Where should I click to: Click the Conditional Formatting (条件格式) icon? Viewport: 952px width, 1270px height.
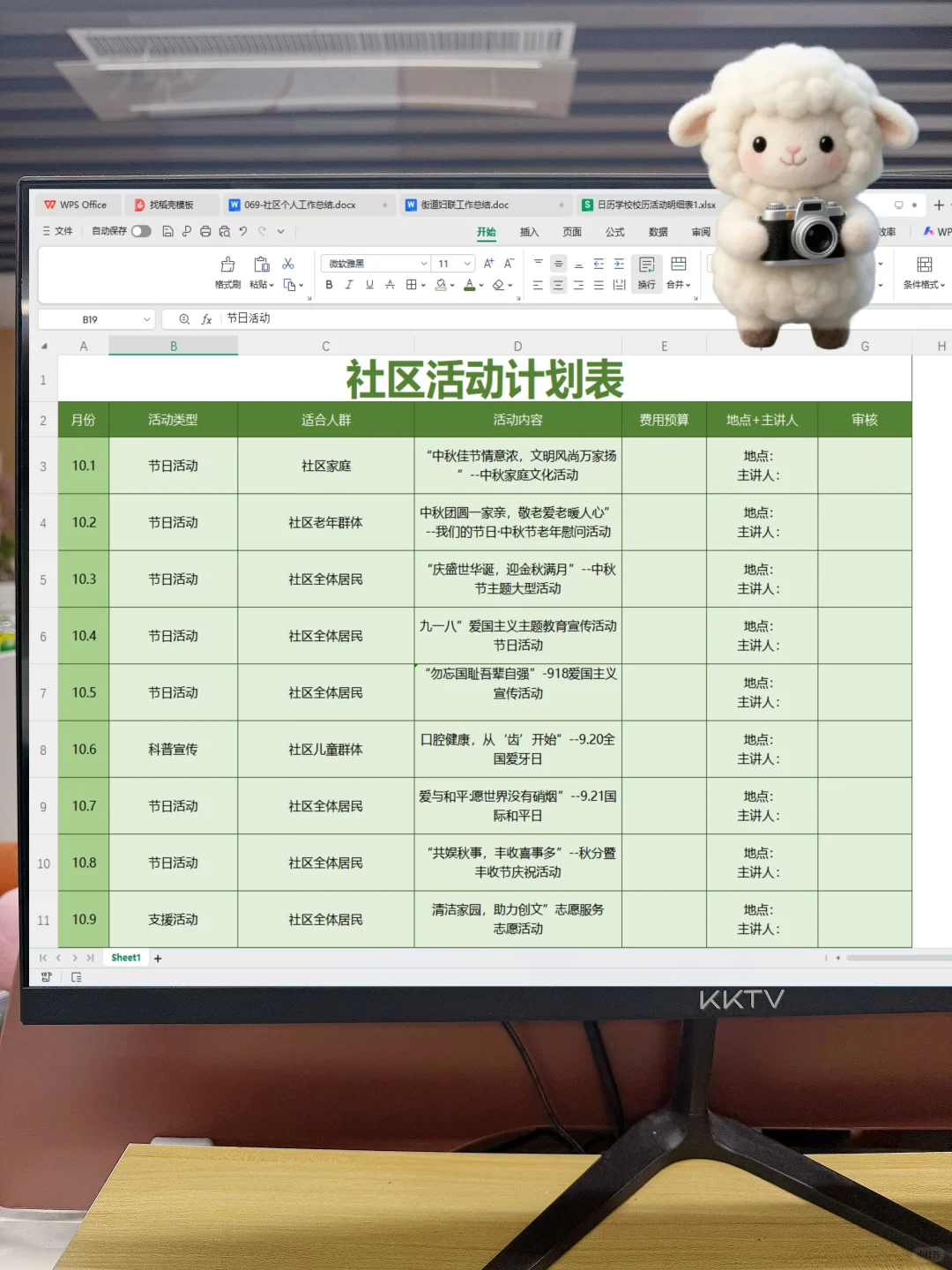click(924, 265)
